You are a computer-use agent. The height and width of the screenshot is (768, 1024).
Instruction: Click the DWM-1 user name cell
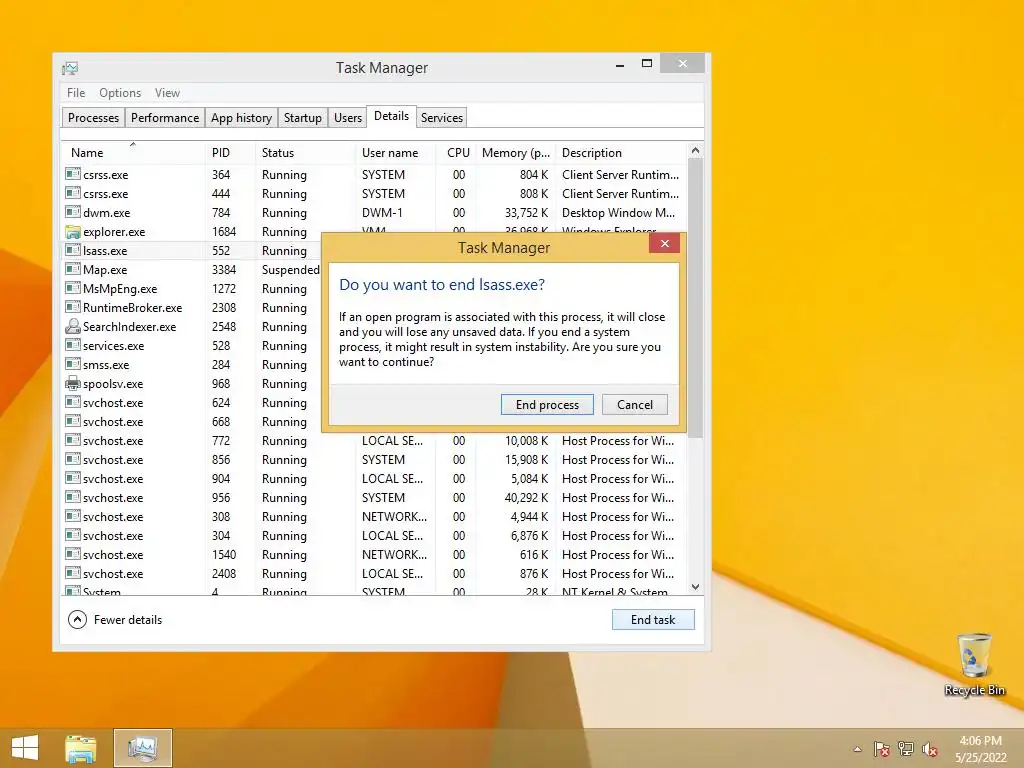coord(382,212)
